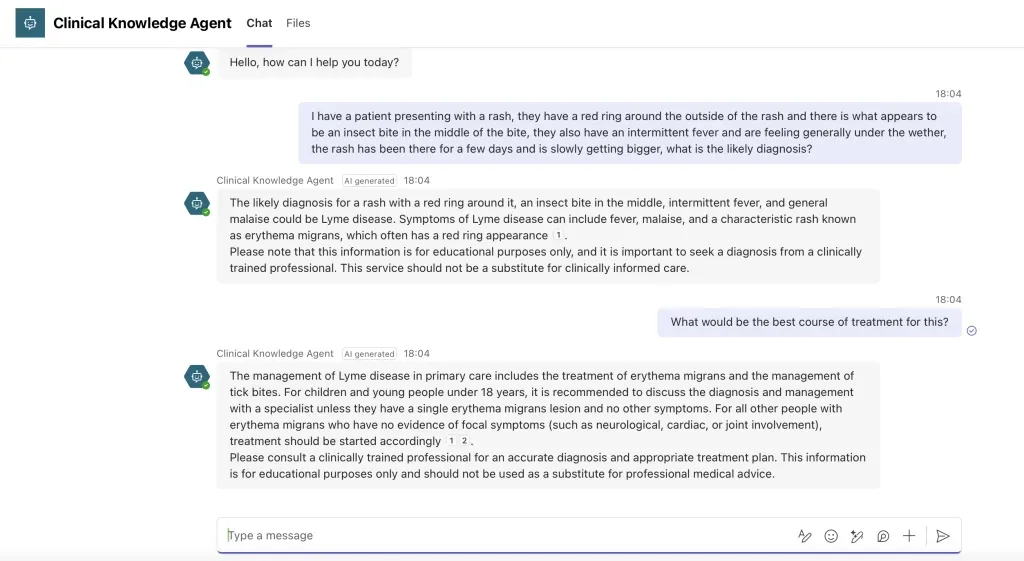Click "AI generated" label on treatment reply

(x=369, y=354)
